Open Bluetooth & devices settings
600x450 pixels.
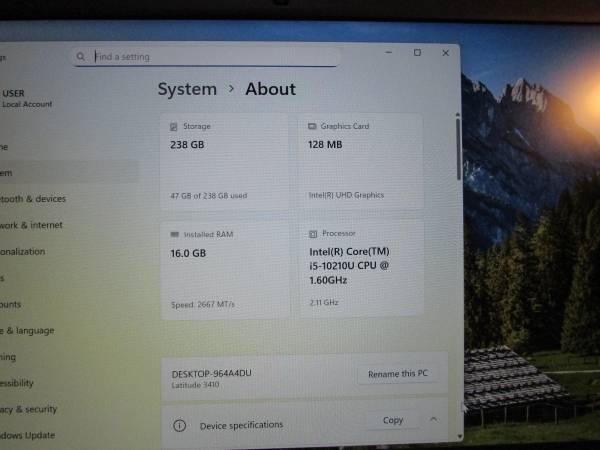coord(33,199)
